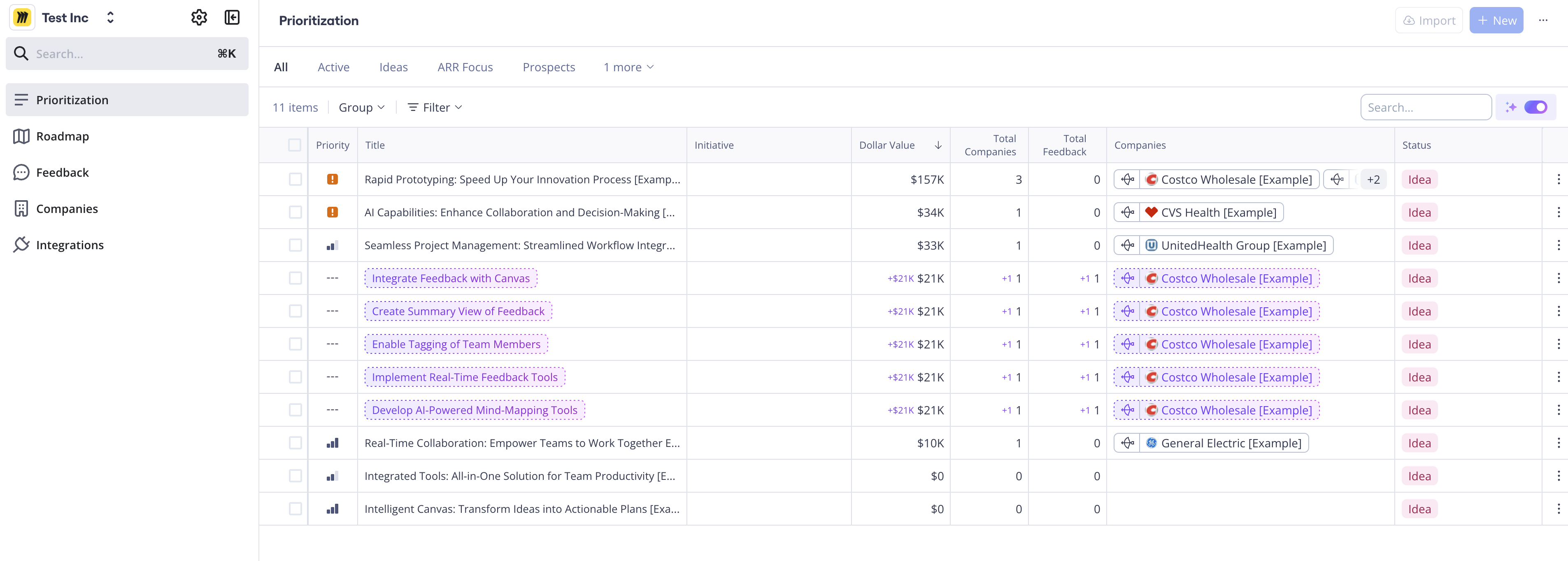The height and width of the screenshot is (561, 1568).
Task: Click the Miro logo next to Test Inc
Action: [x=23, y=18]
